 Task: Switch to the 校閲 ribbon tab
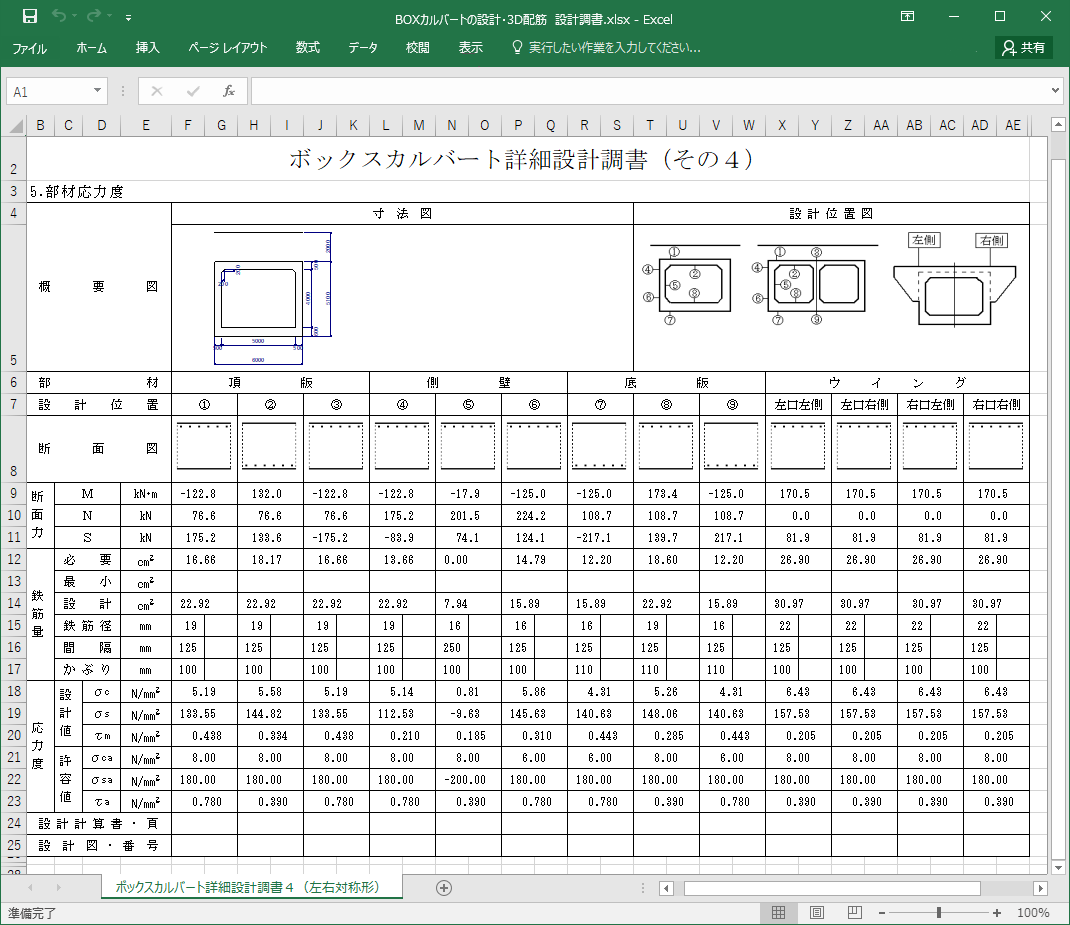[x=418, y=48]
